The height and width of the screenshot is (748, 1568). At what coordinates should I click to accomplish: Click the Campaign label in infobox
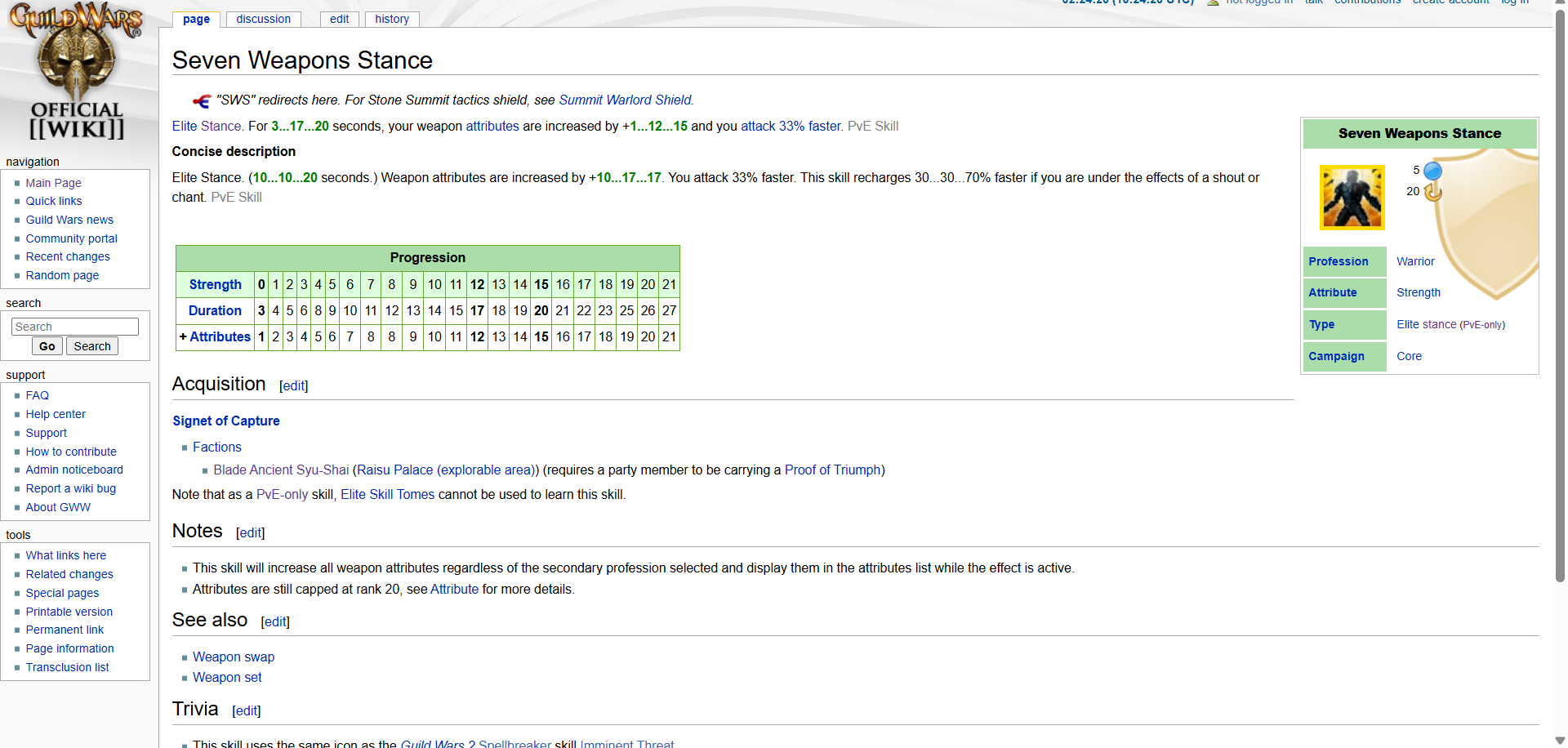point(1336,356)
